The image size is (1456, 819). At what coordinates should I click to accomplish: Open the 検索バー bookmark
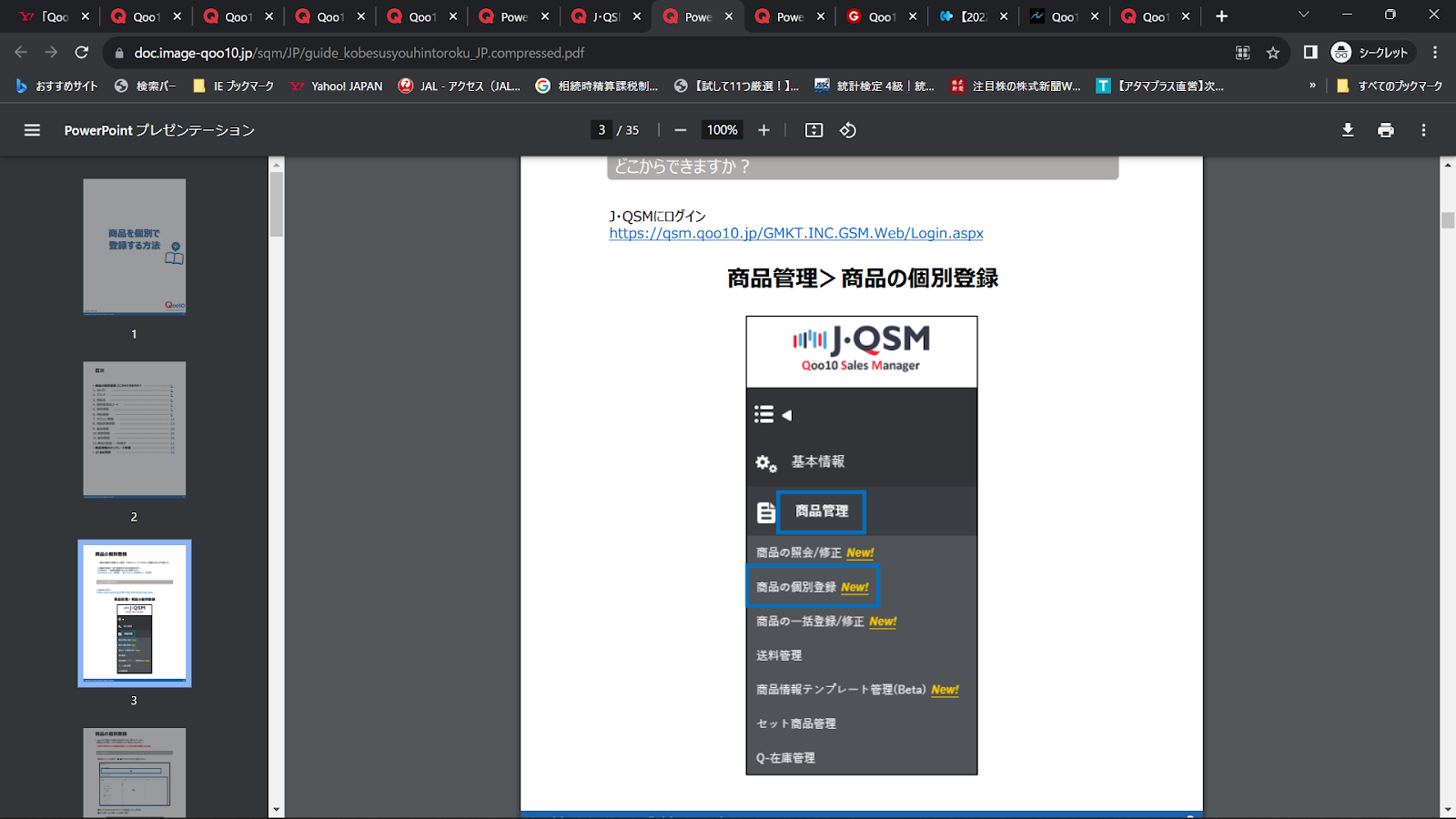coord(146,86)
